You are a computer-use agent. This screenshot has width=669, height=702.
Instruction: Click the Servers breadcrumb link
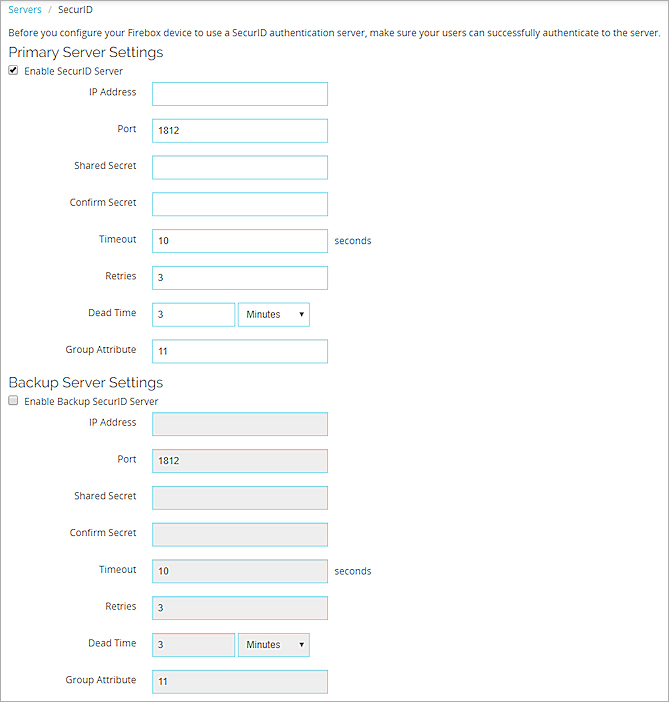(x=25, y=10)
